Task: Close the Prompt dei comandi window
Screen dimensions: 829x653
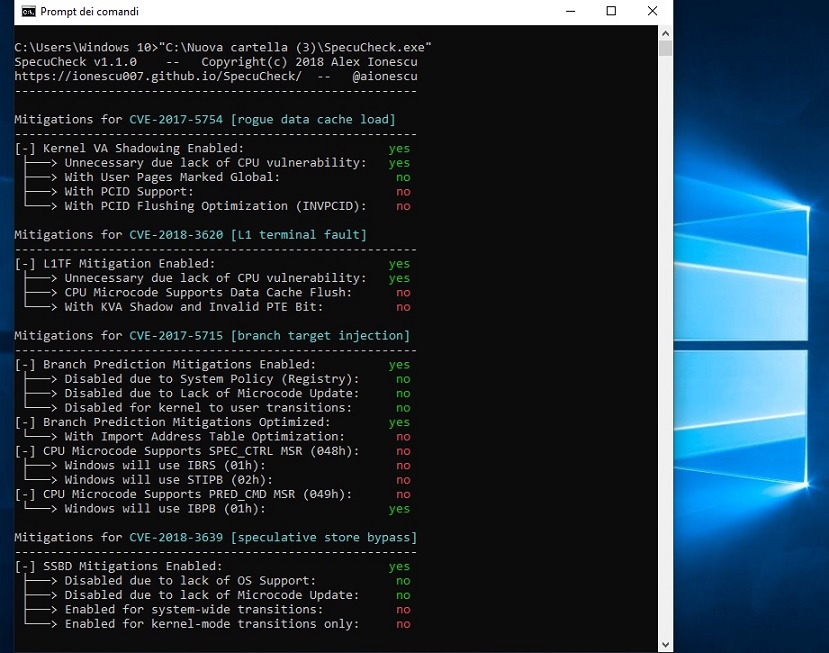Action: (x=652, y=11)
